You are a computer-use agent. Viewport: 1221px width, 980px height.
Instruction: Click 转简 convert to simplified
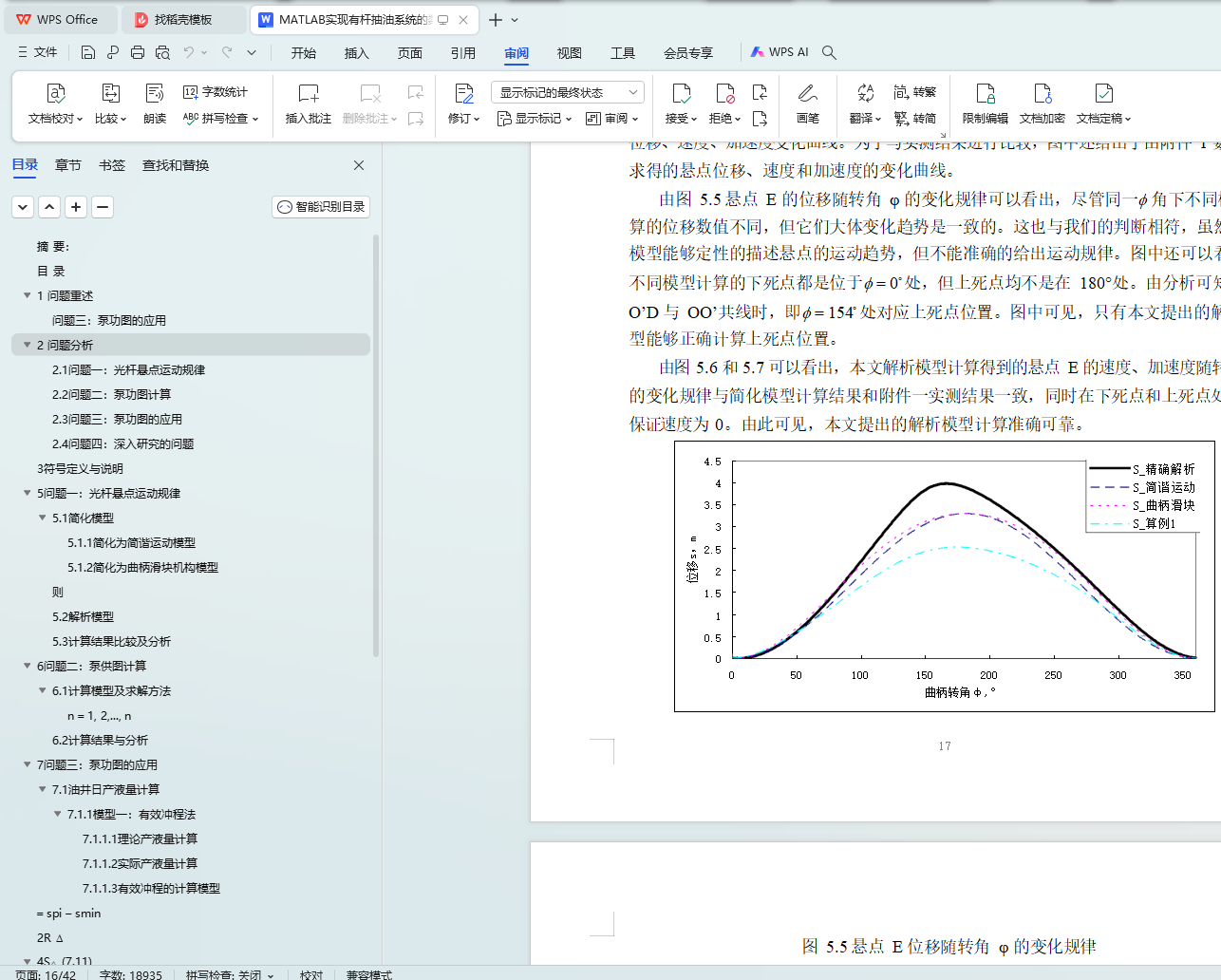[x=915, y=119]
